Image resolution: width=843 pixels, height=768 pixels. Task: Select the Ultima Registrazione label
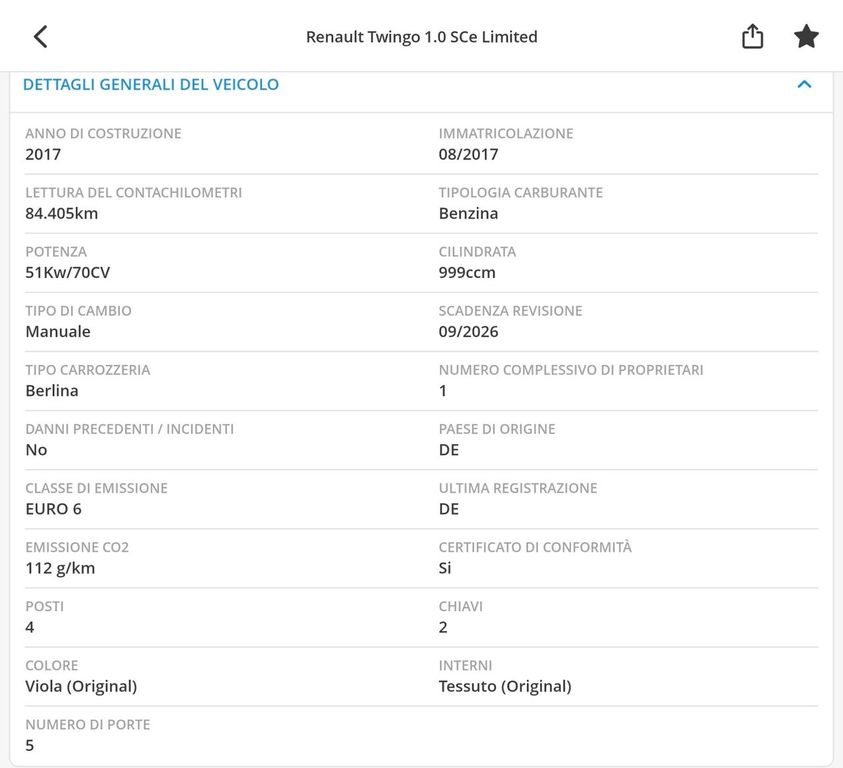pos(518,488)
